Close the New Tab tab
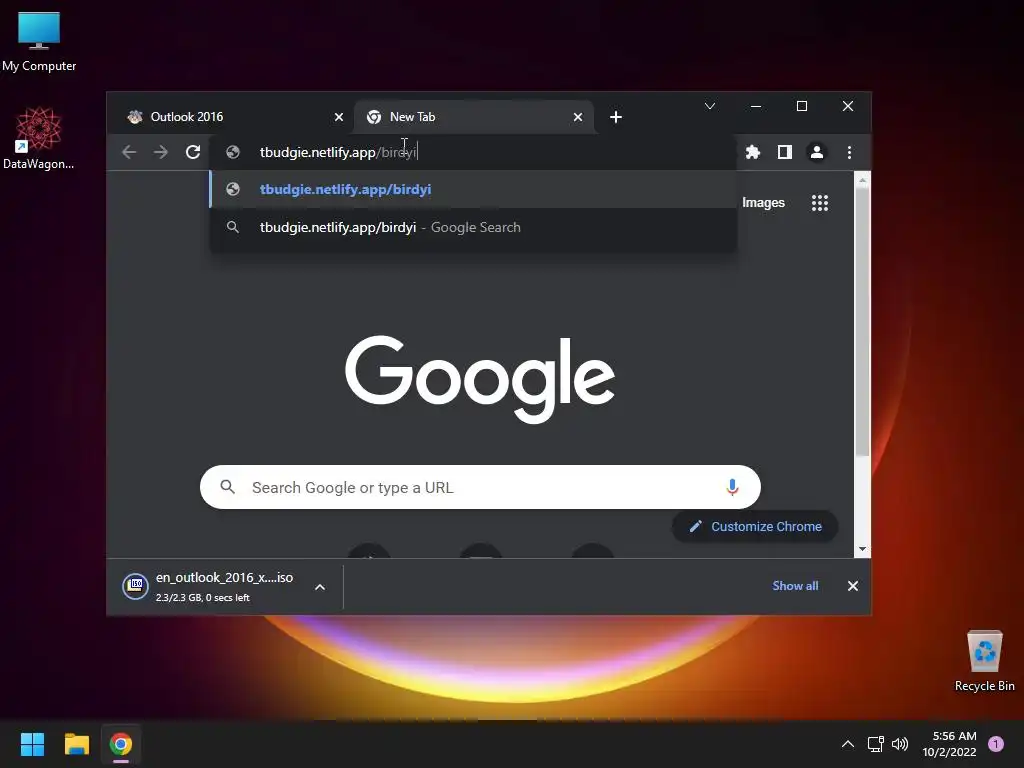1024x768 pixels. pyautogui.click(x=577, y=117)
